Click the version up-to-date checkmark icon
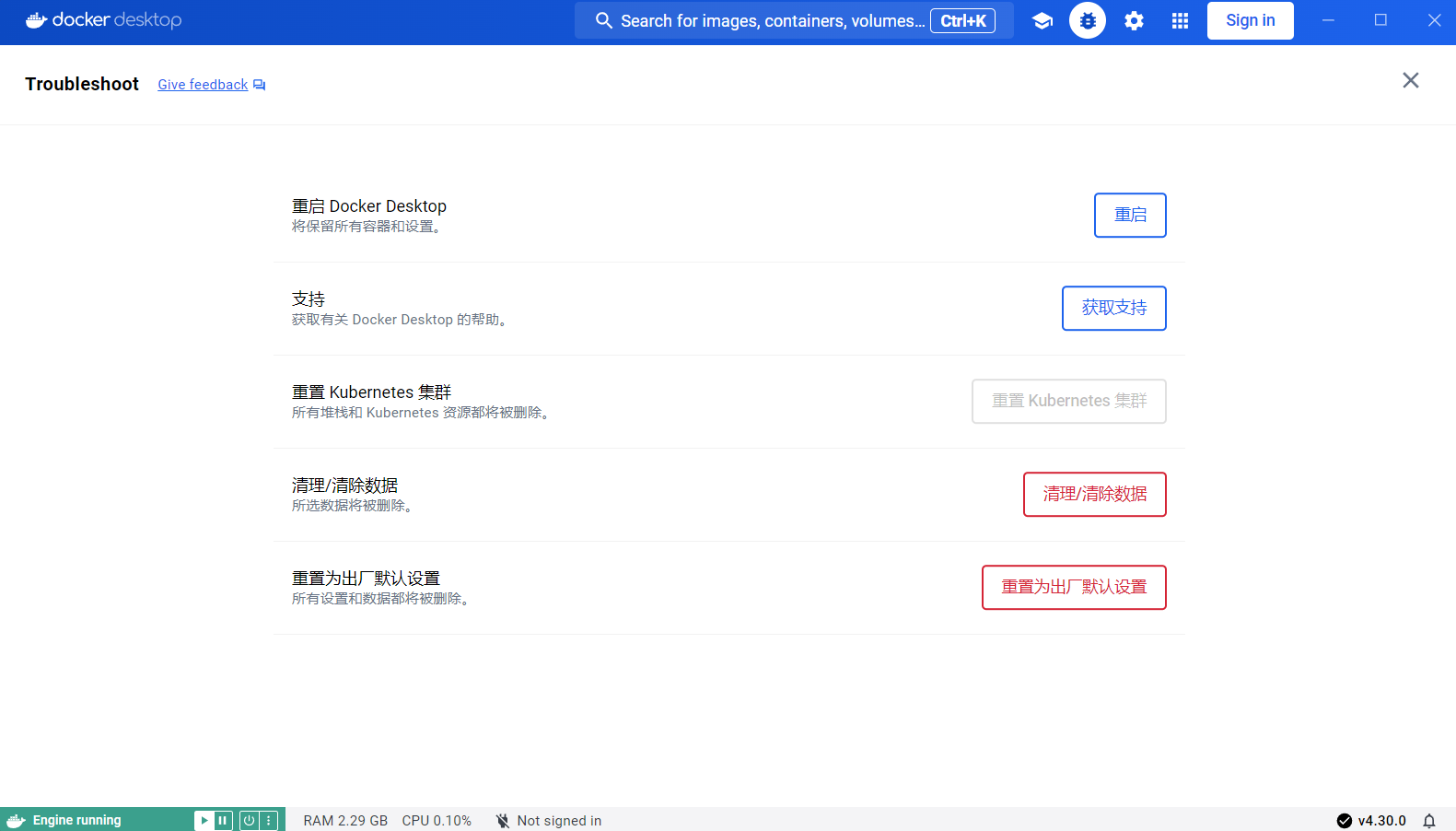 pyautogui.click(x=1345, y=821)
